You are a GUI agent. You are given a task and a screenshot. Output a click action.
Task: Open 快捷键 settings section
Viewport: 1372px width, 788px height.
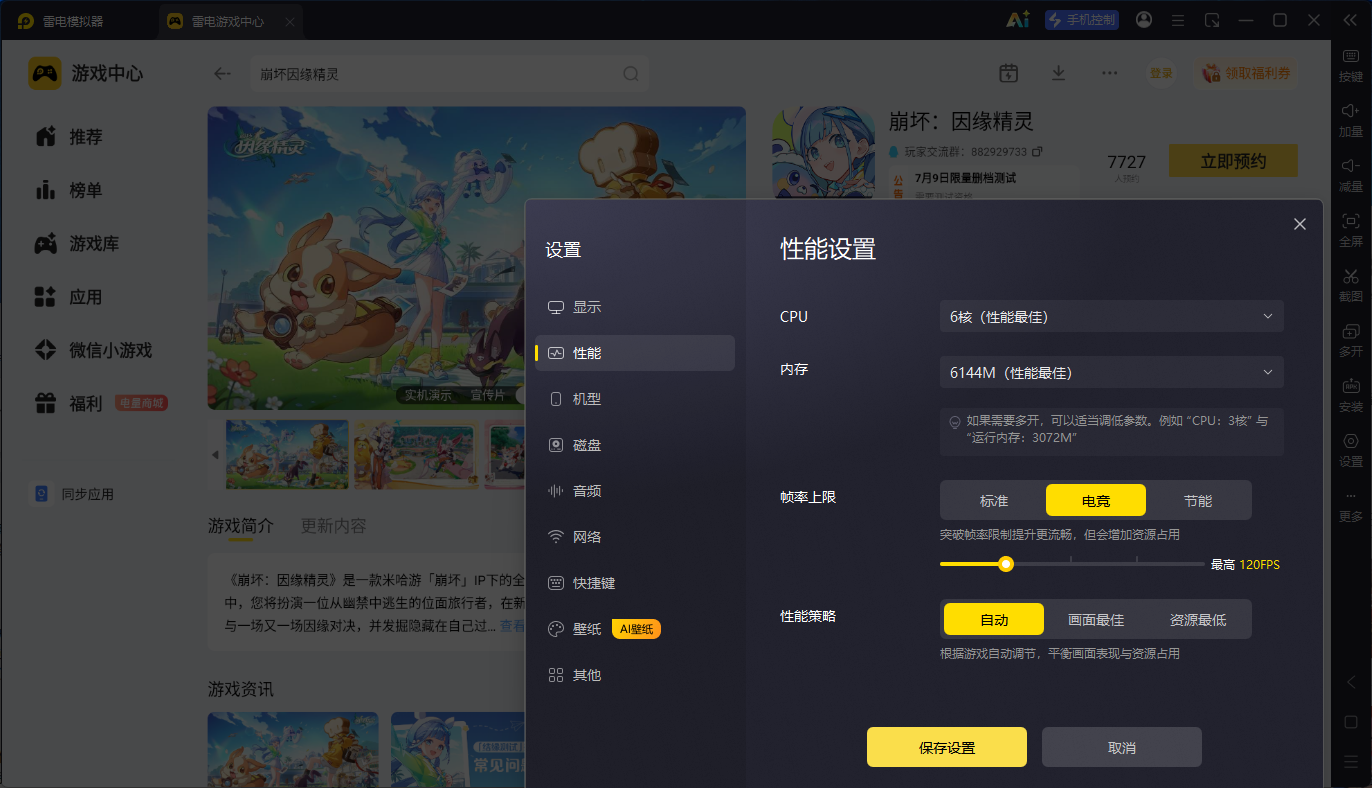click(x=635, y=583)
